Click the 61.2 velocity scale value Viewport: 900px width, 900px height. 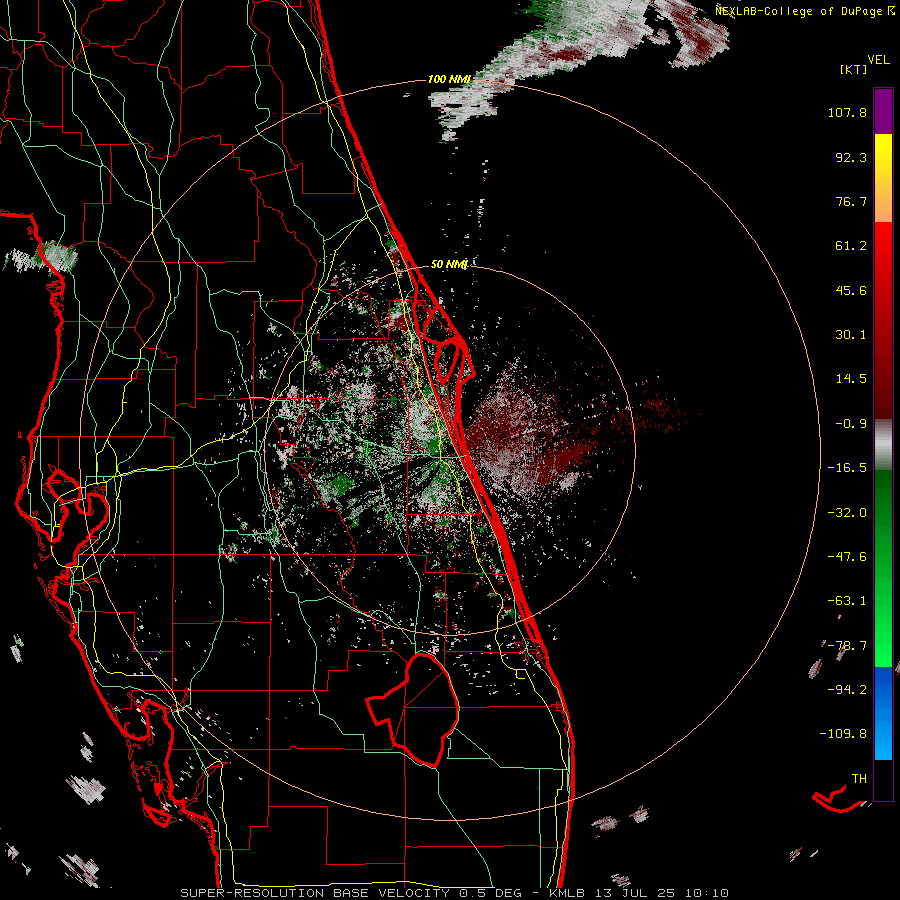click(851, 246)
